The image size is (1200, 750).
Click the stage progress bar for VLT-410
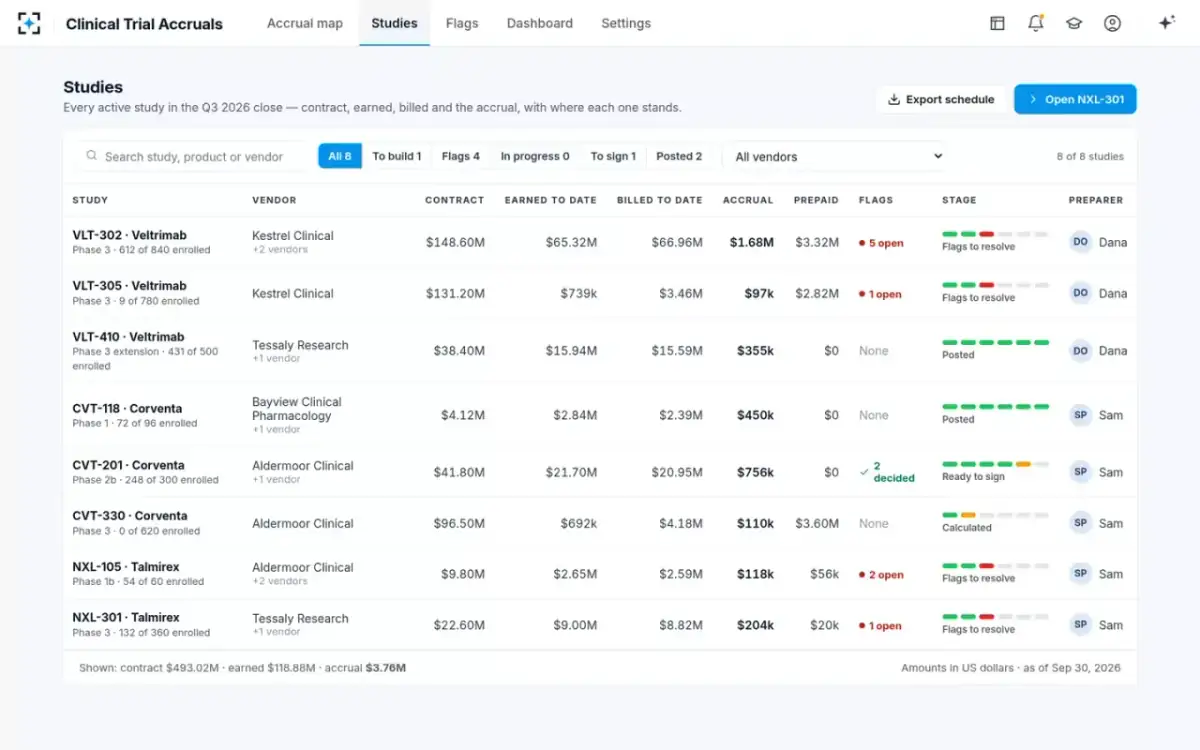995,342
